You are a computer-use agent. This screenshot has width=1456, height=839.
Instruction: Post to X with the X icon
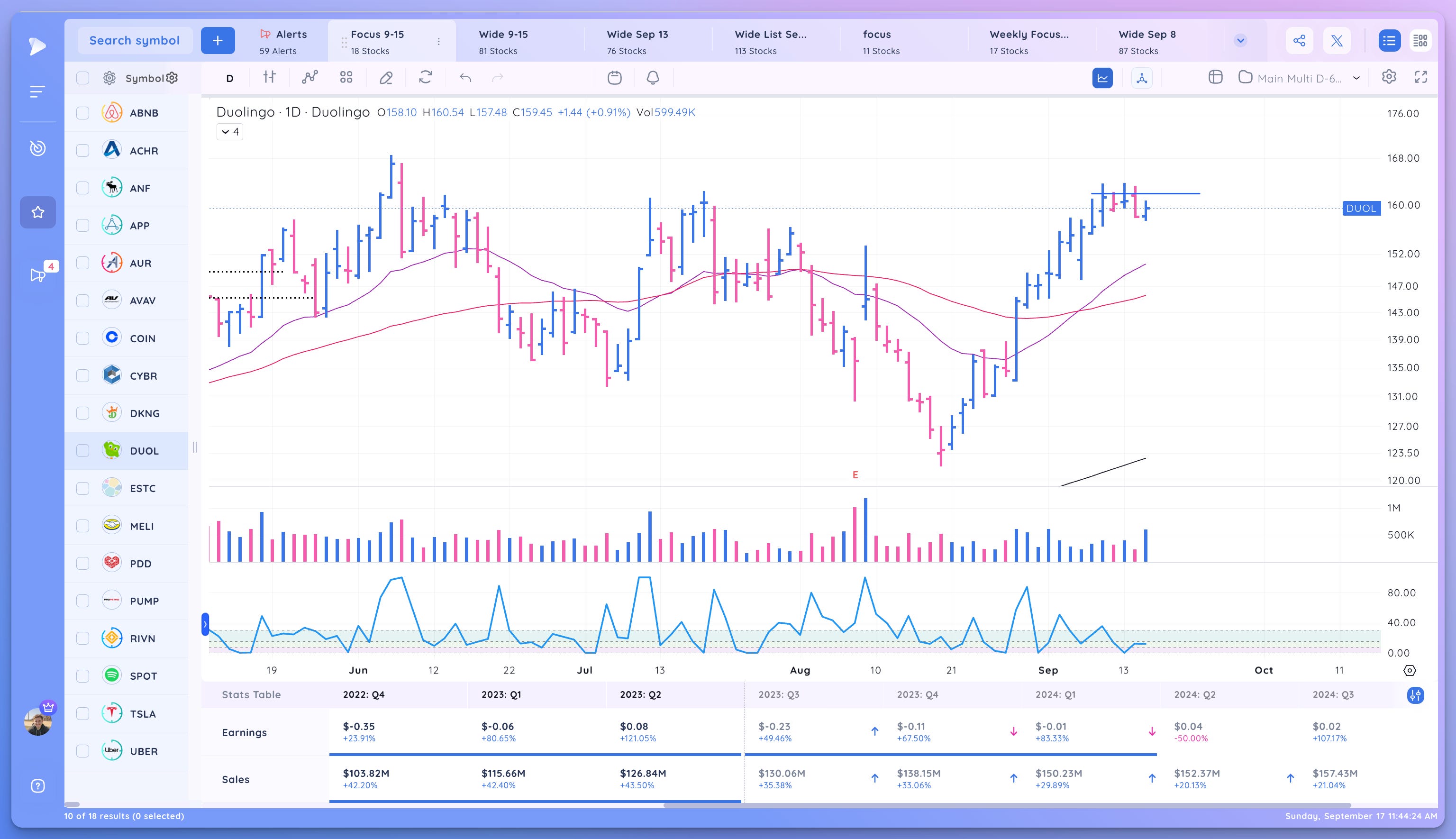pos(1337,40)
